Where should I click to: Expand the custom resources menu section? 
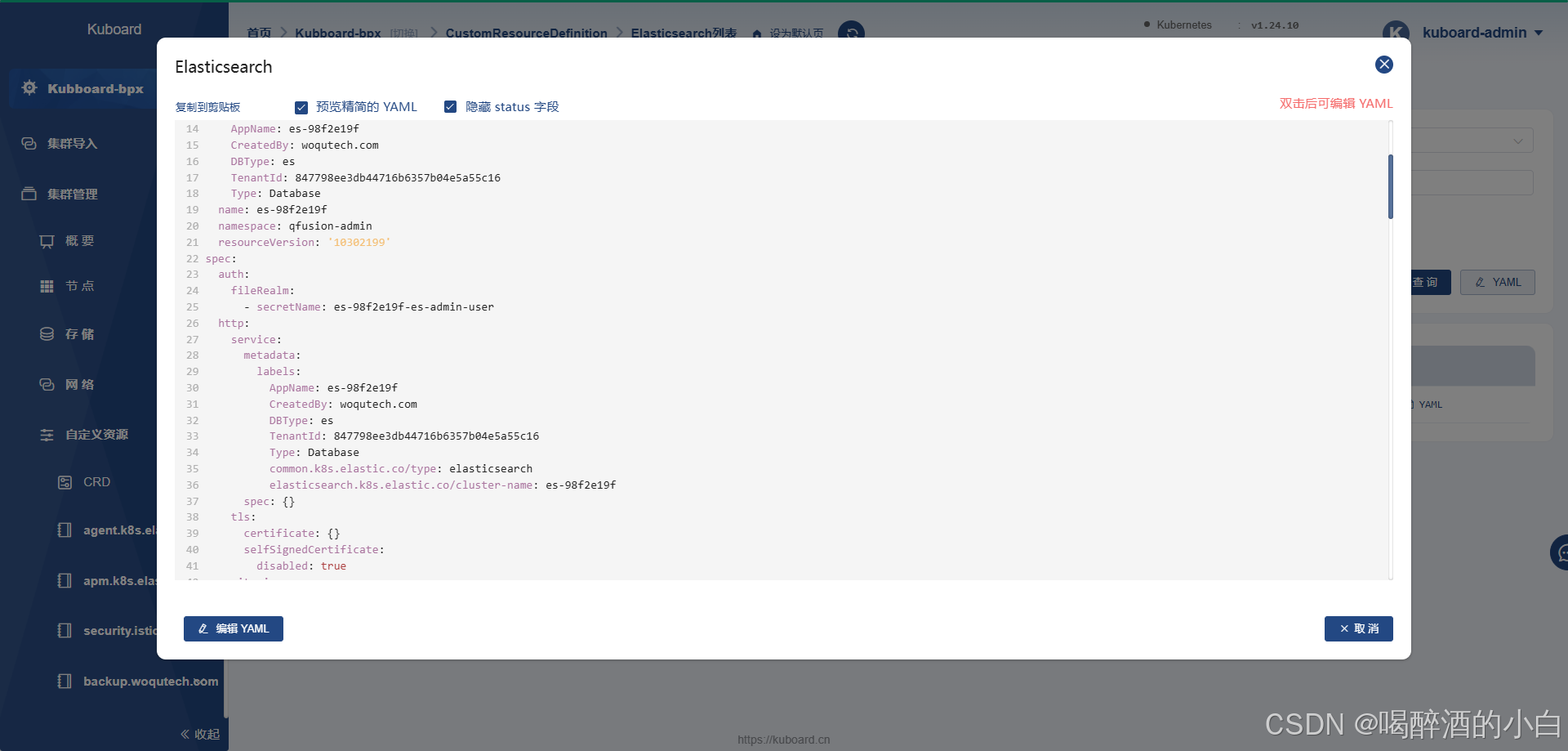coord(96,435)
